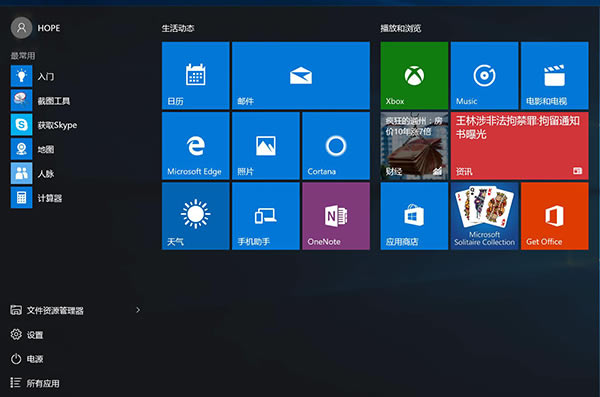Open the 邮件 mail tile
This screenshot has width=600, height=397.
click(301, 75)
